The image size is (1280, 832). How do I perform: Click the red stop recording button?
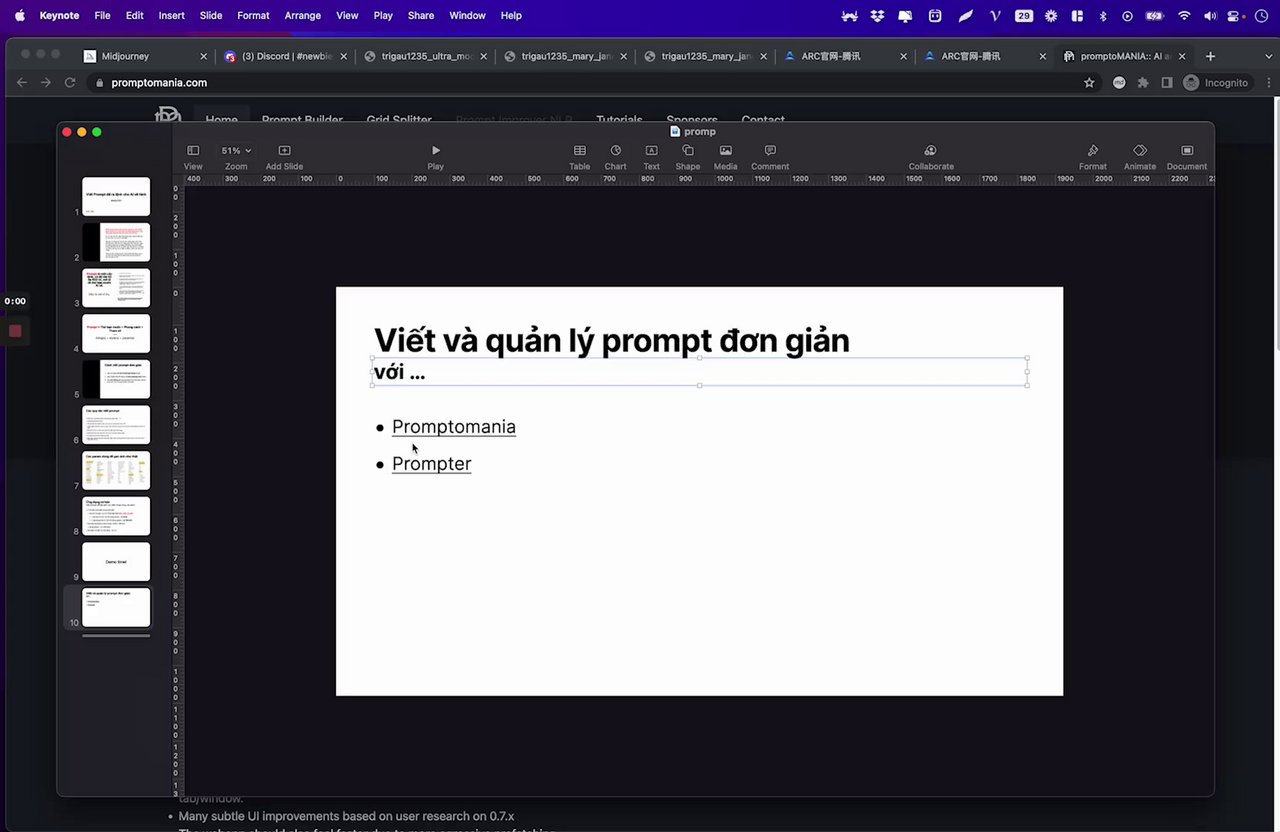pyautogui.click(x=15, y=331)
